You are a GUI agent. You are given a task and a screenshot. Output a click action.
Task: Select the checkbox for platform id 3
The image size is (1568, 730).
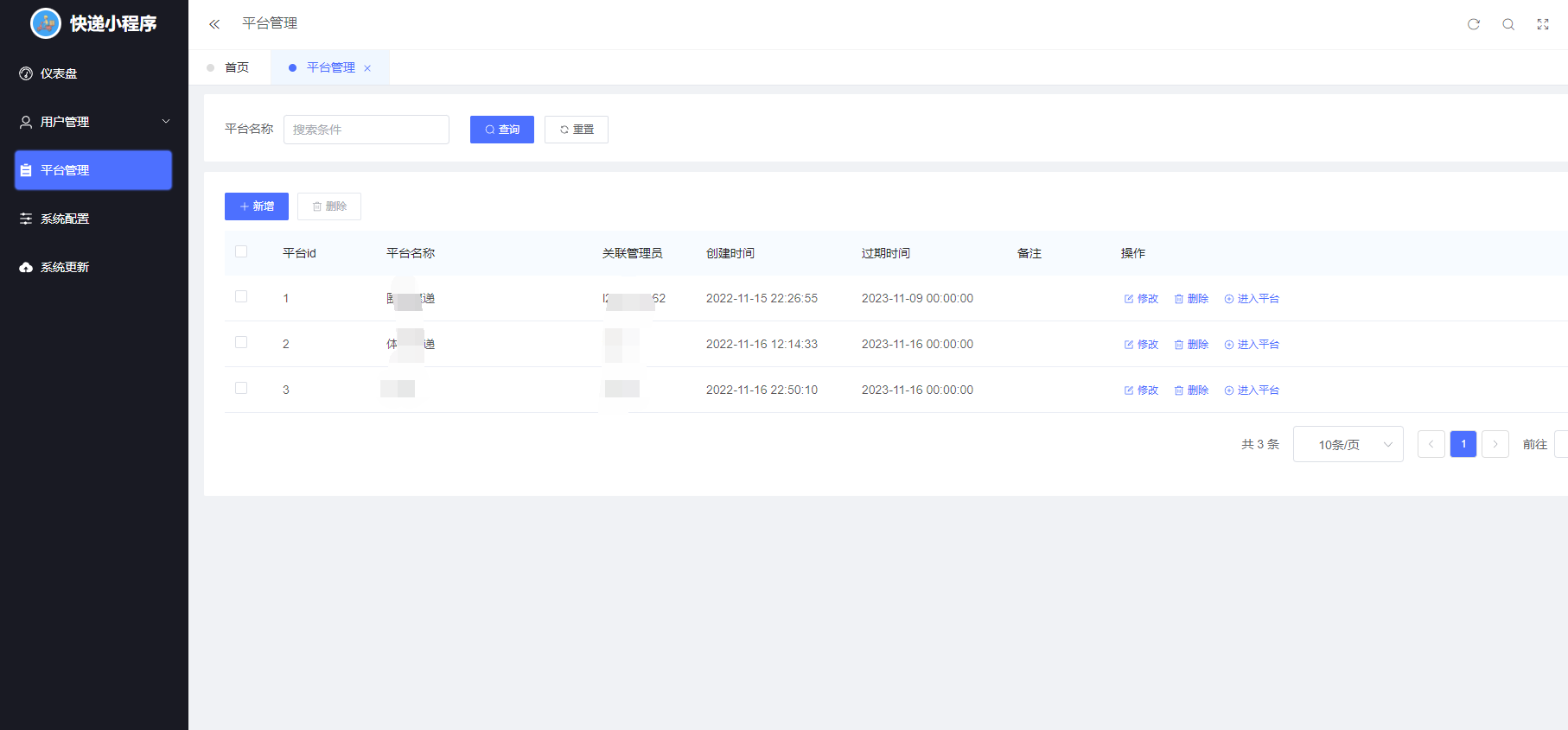[241, 388]
